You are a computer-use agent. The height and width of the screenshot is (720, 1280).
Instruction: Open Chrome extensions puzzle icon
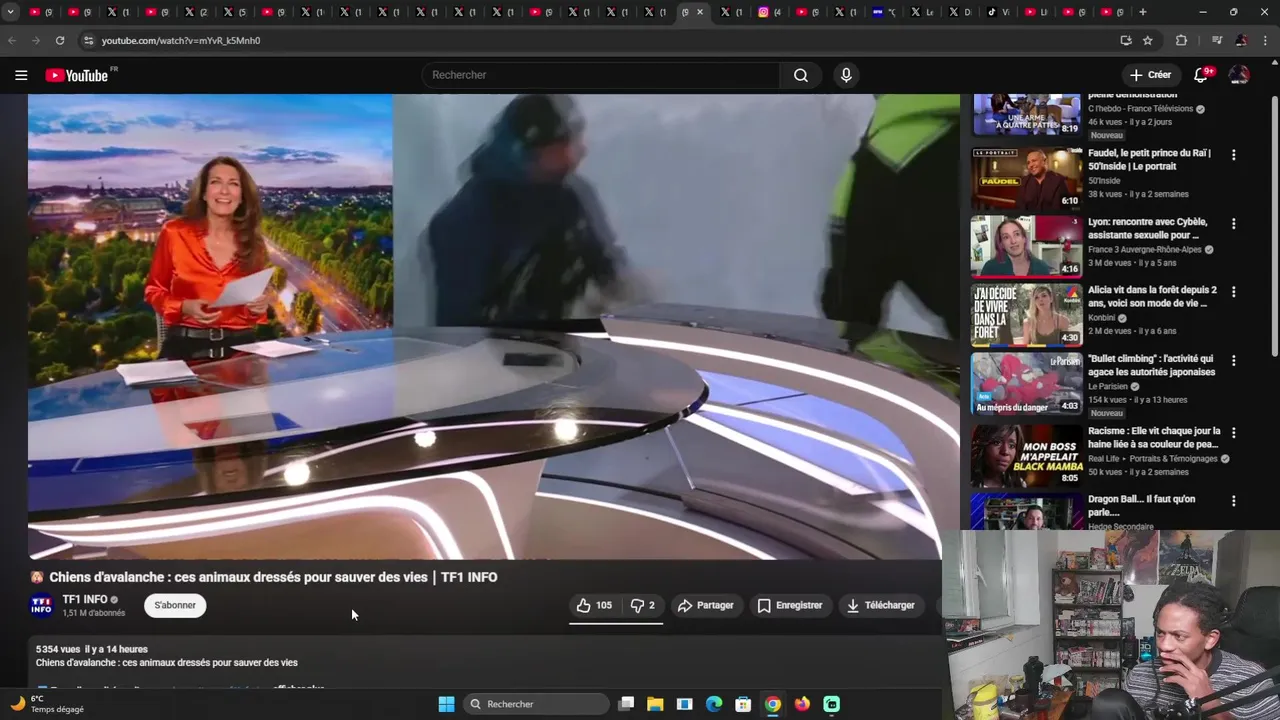click(1181, 40)
